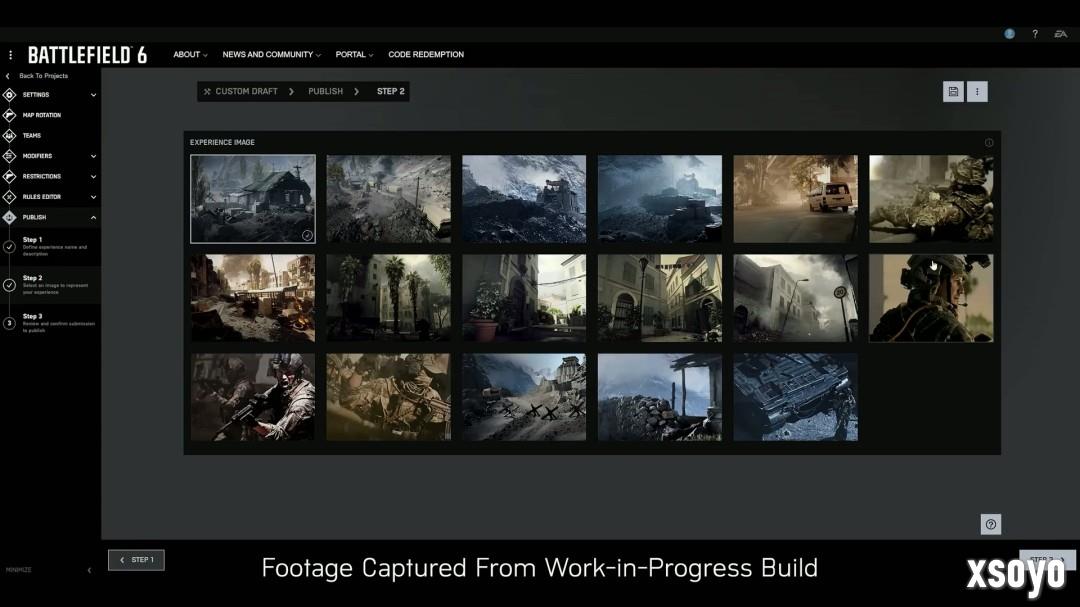Image resolution: width=1080 pixels, height=607 pixels.
Task: Open the user profile avatar
Action: pos(1009,34)
